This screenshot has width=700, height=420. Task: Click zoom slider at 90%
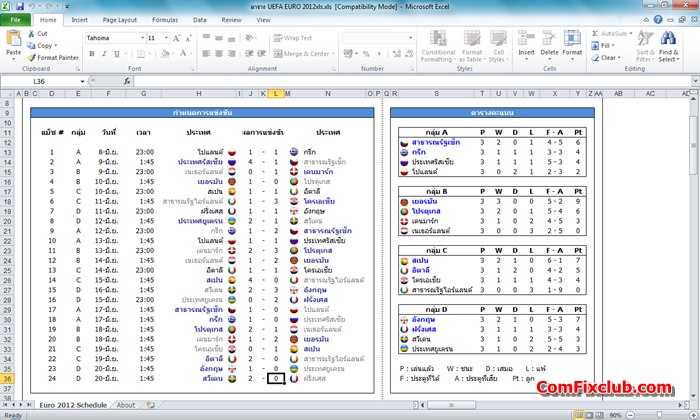point(659,415)
